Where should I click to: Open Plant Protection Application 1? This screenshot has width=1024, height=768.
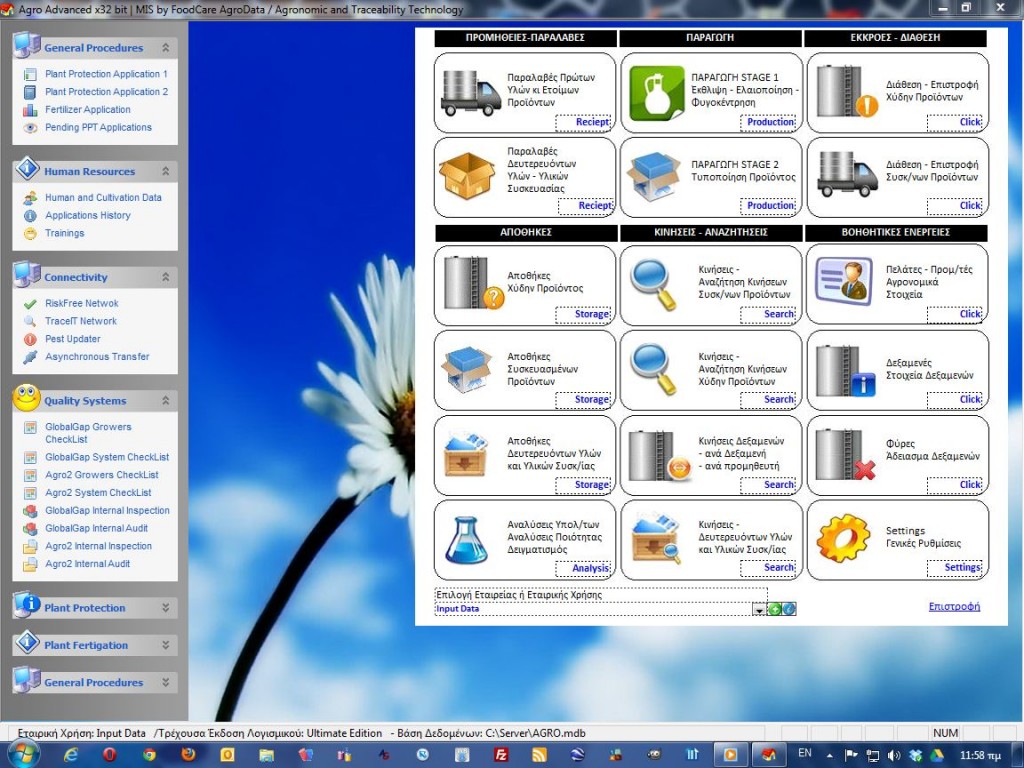pos(106,74)
